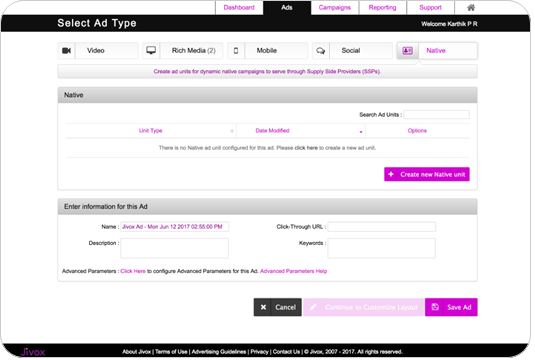Viewport: 535px width, 360px height.
Task: Choose the Social ad type
Action: (x=352, y=51)
